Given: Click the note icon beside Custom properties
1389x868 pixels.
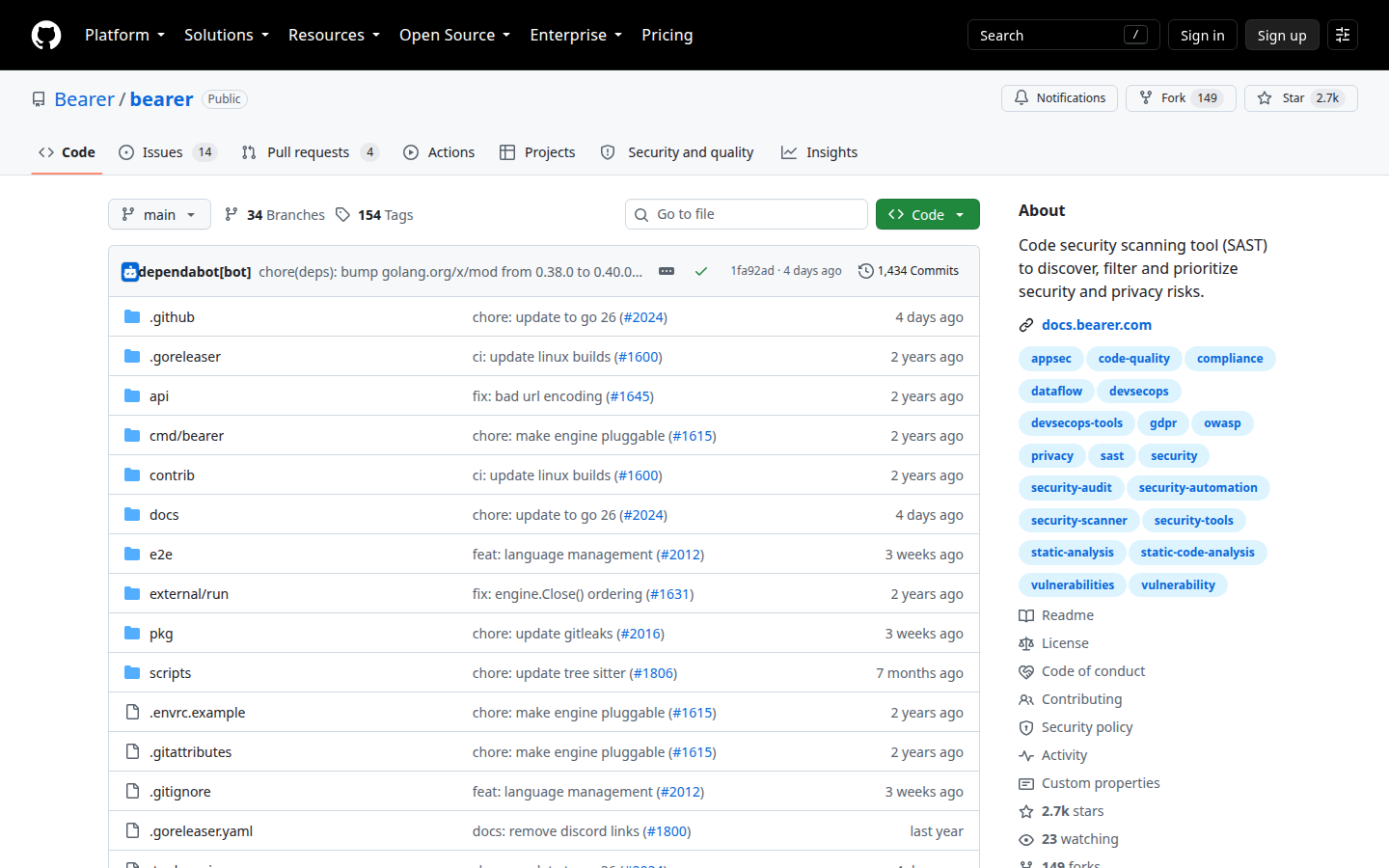Looking at the screenshot, I should click(1026, 783).
